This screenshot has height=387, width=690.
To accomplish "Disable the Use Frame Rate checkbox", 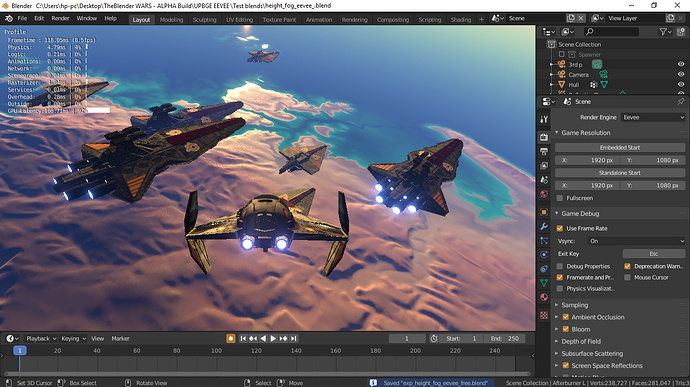I will coord(560,228).
